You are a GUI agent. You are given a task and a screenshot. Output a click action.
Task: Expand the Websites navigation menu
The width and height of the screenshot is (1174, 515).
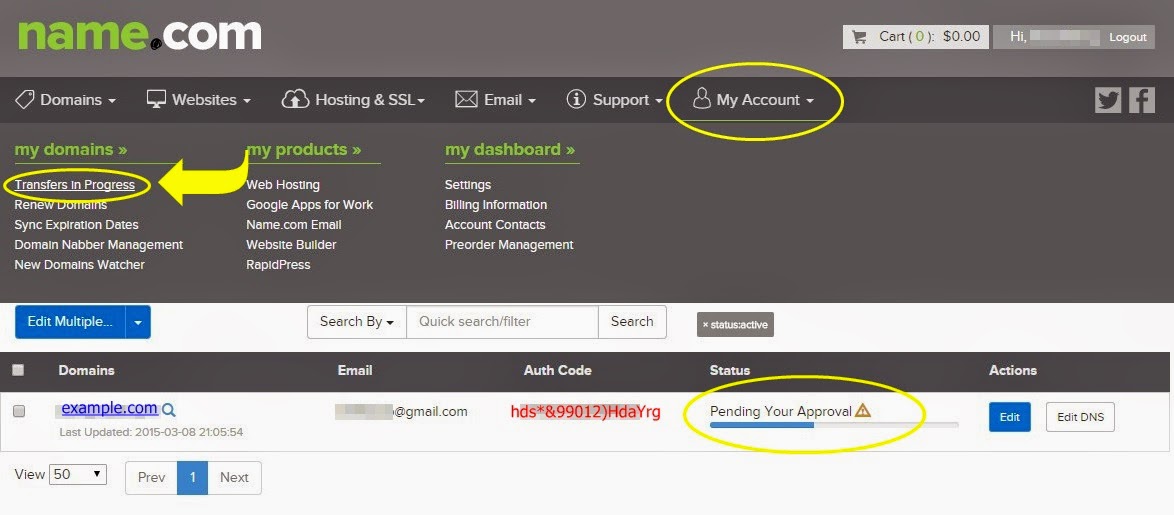tap(198, 100)
